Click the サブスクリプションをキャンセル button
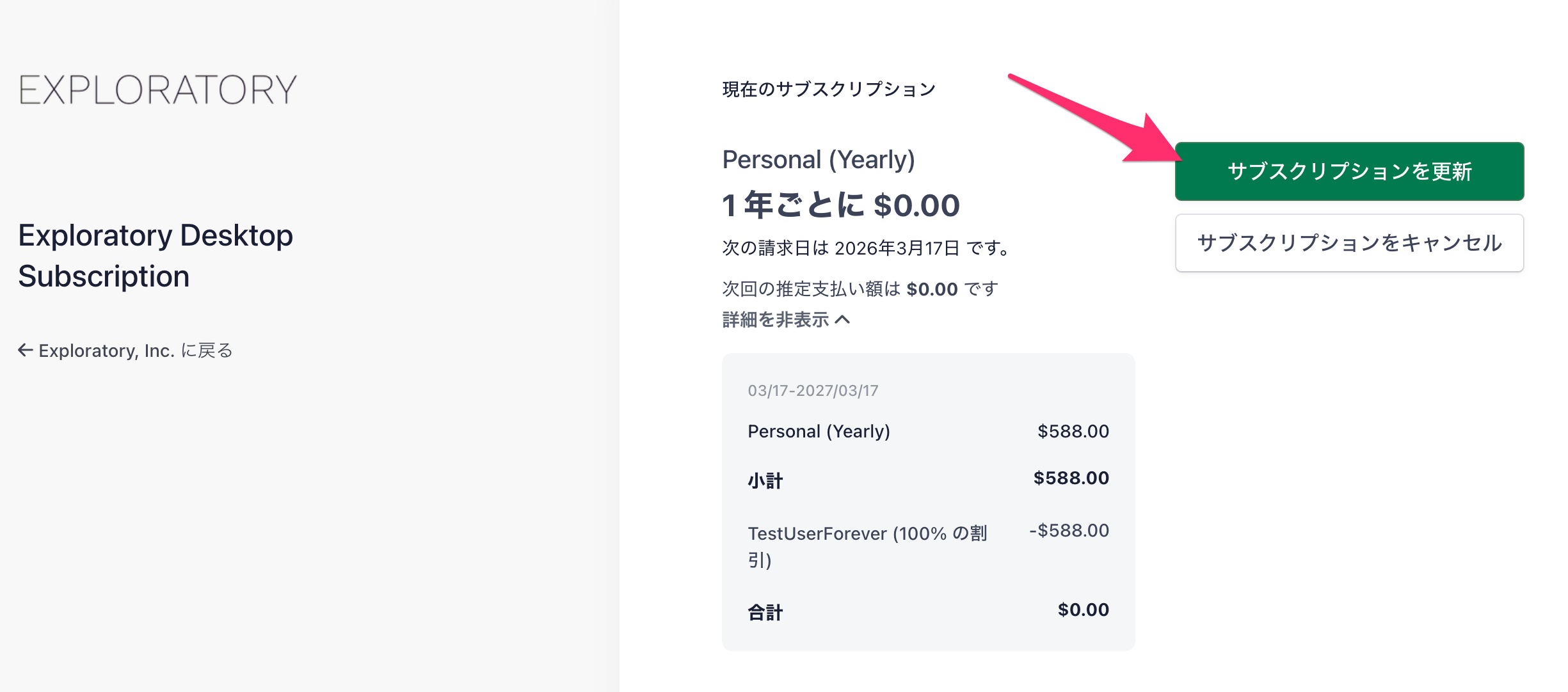Image resolution: width=1568 pixels, height=692 pixels. (x=1349, y=243)
